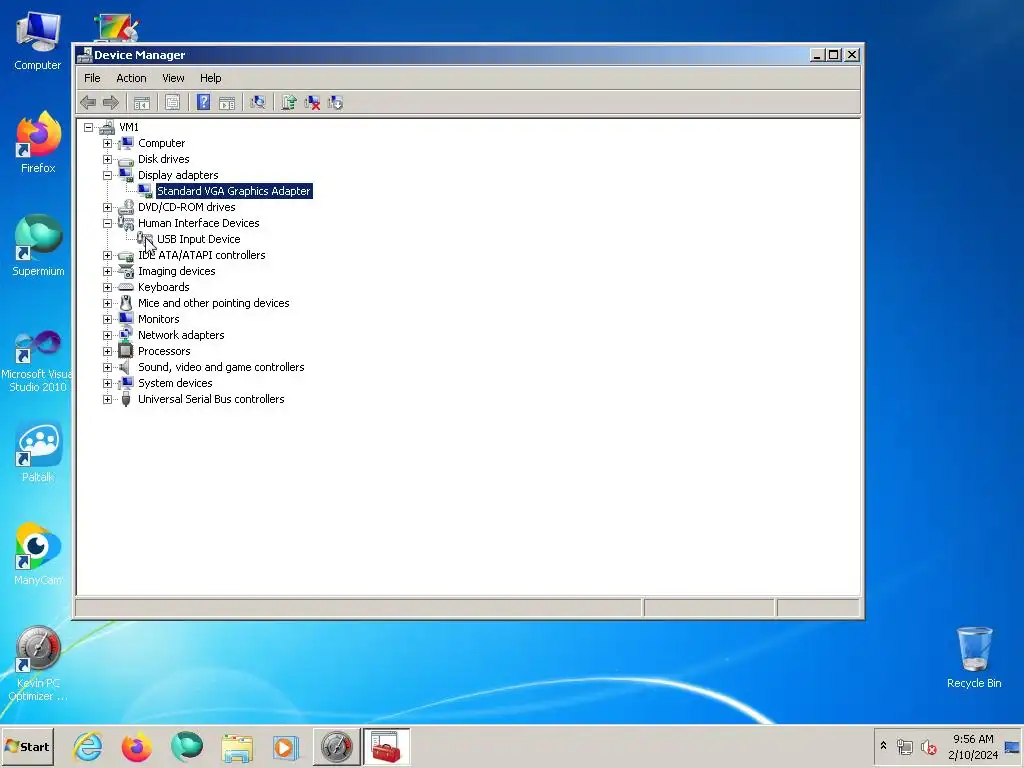The image size is (1024, 768).
Task: Click the Disk drives label
Action: [x=163, y=159]
